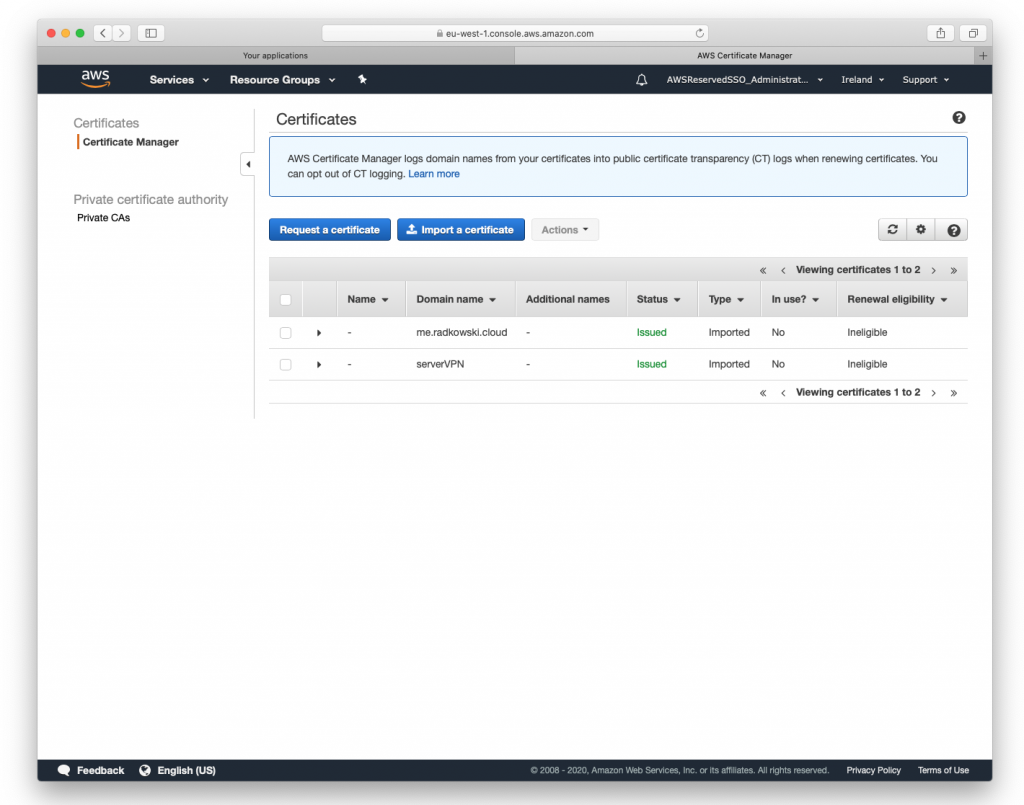1024x805 pixels.
Task: Open Privacy Policy link
Action: pos(873,770)
